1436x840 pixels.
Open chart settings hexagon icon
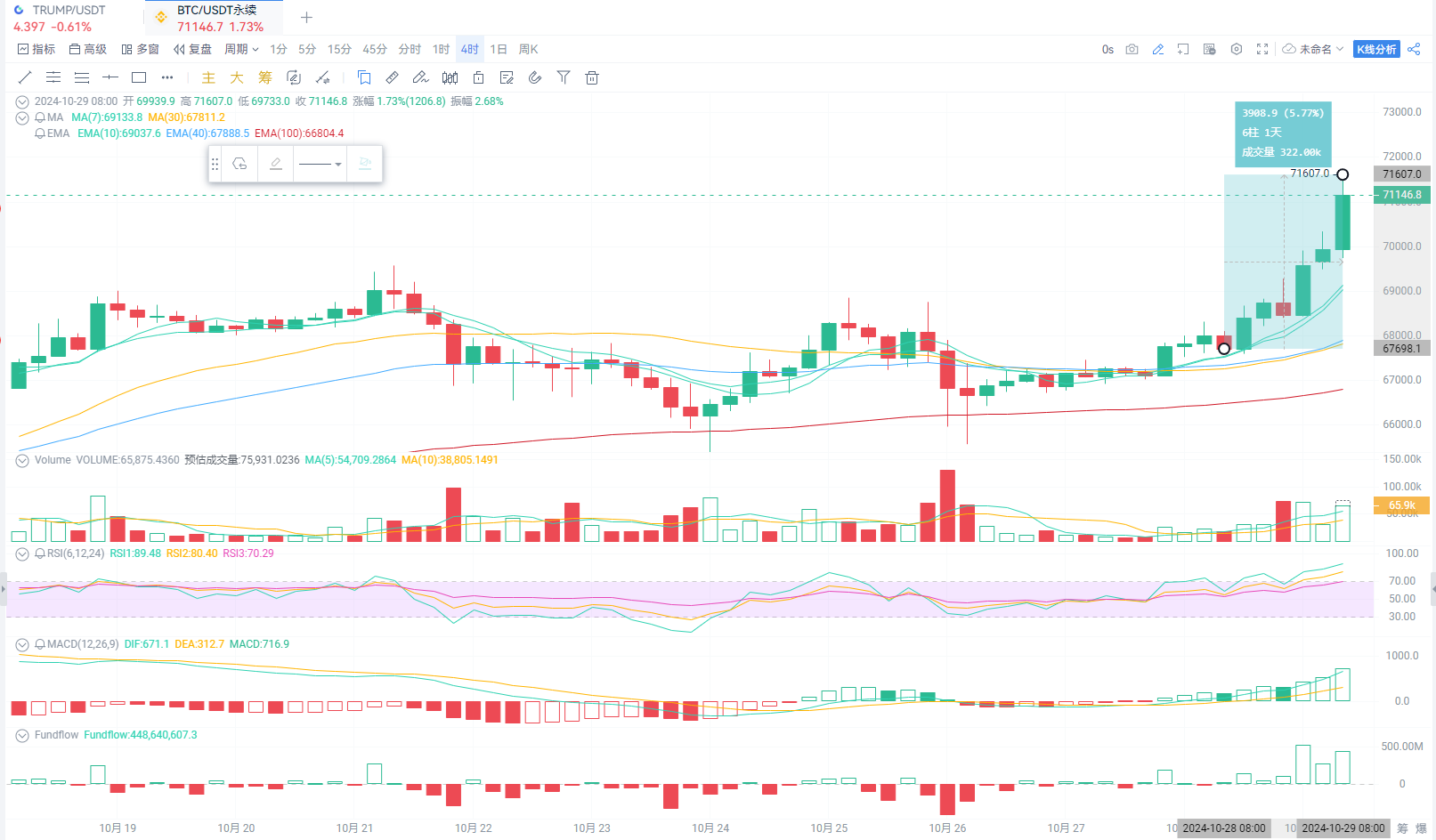(1237, 49)
